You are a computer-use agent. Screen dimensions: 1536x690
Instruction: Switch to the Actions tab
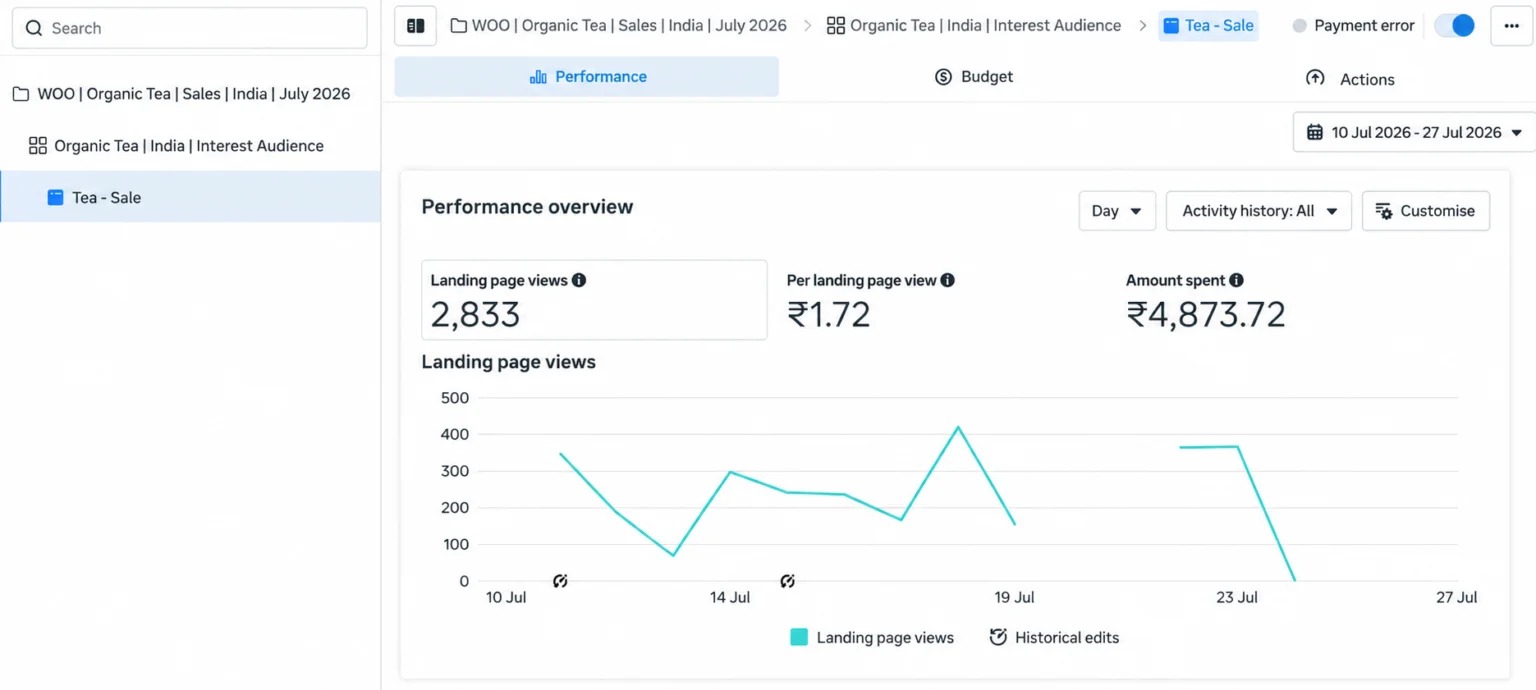click(1350, 79)
